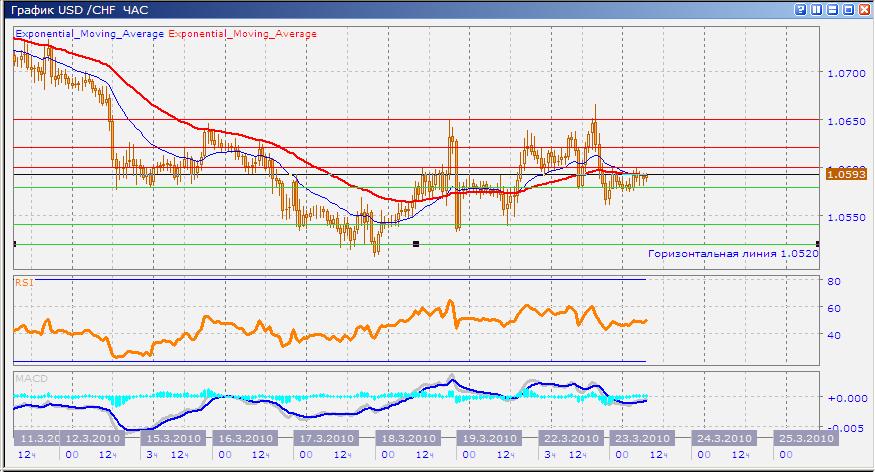Select the red Exponential_Moving_Average legend label
This screenshot has width=875, height=472.
click(x=243, y=34)
